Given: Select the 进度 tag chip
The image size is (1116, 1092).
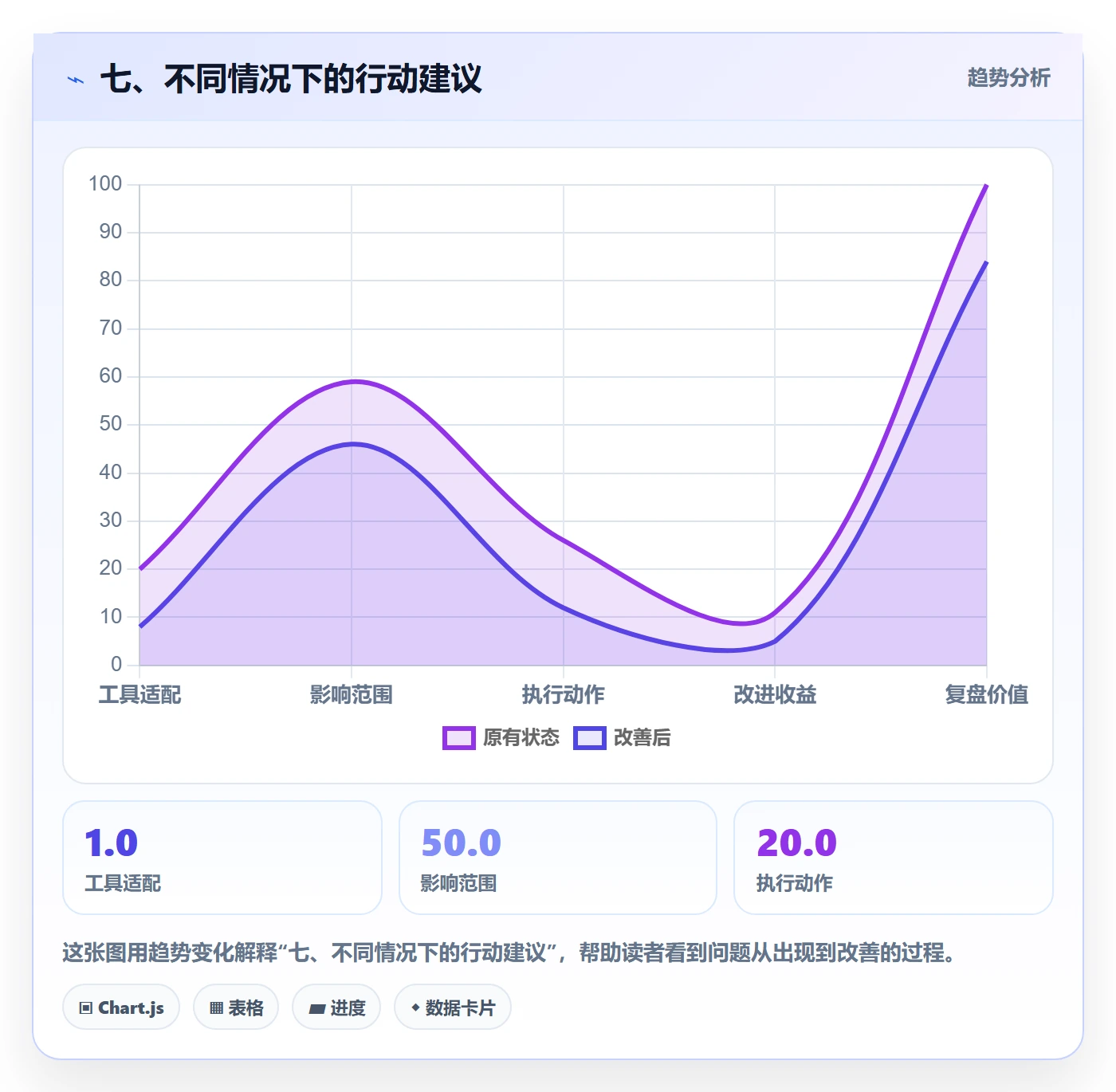Looking at the screenshot, I should 336,1008.
